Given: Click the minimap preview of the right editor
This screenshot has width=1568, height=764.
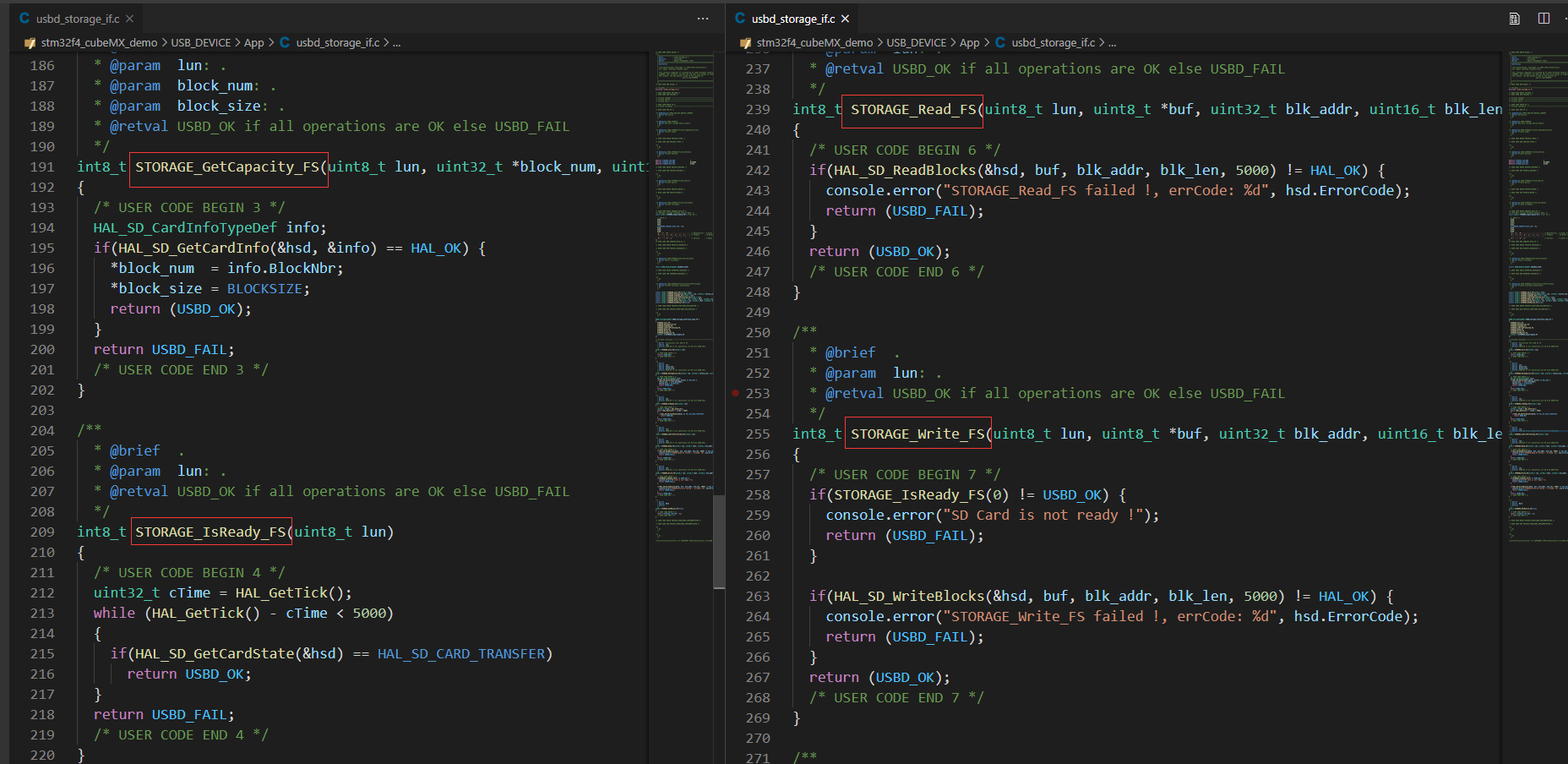Looking at the screenshot, I should point(1537,338).
